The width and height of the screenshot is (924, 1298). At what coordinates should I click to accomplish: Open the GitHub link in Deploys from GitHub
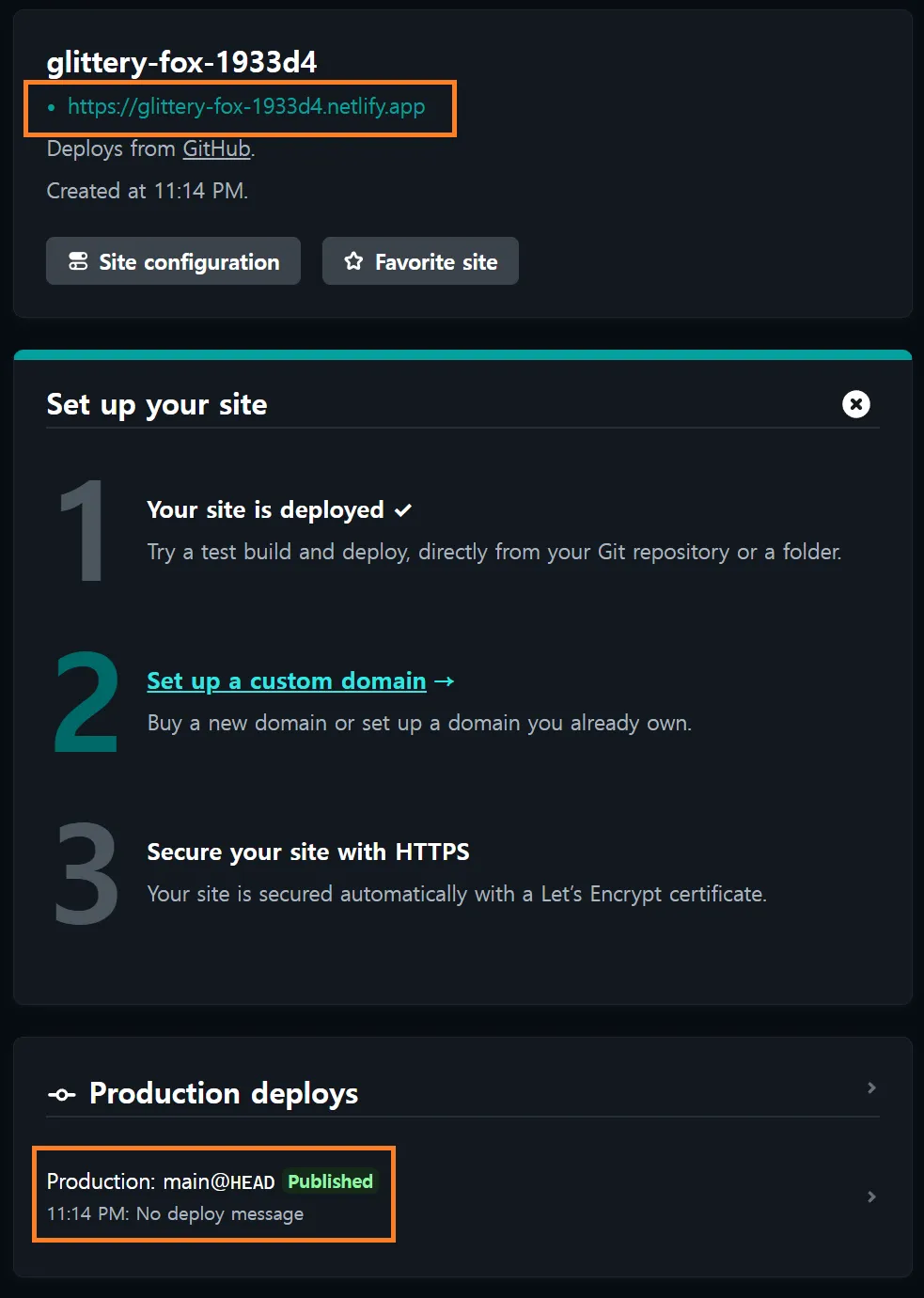[x=216, y=149]
